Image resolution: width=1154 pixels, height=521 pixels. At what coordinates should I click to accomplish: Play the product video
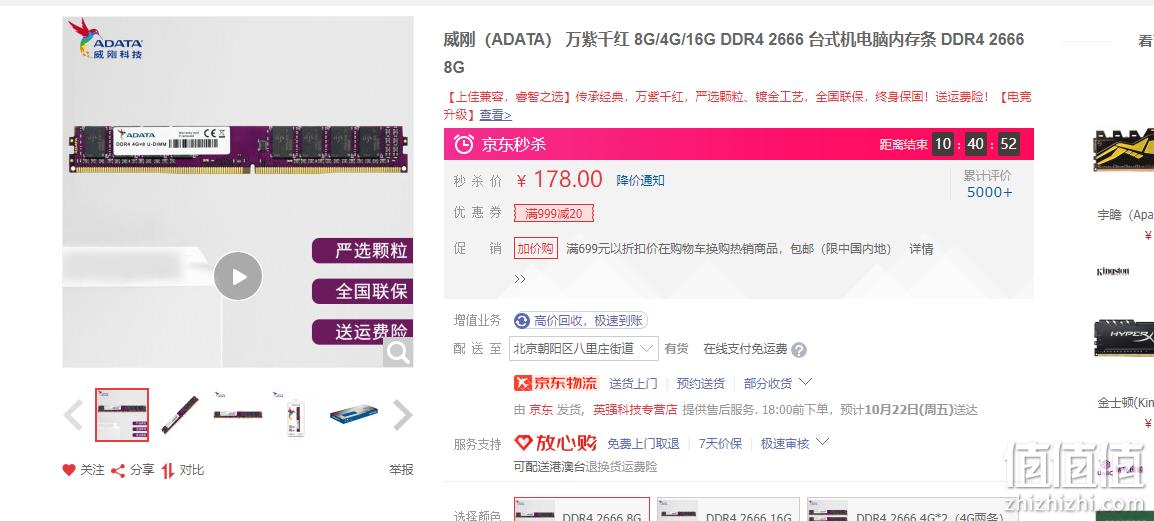coord(238,276)
